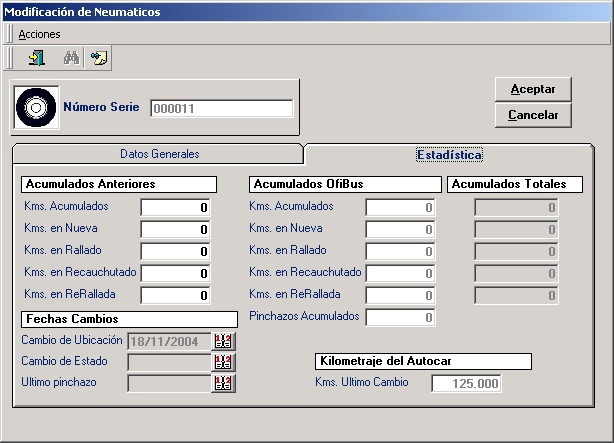Click the last Acumulados Totales field

click(x=516, y=295)
